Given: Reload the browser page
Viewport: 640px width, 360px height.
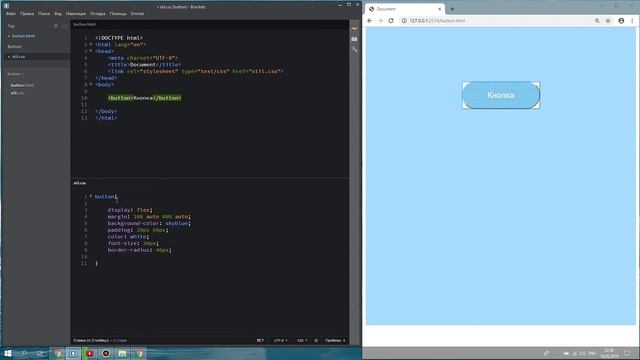Looking at the screenshot, I should 391,20.
